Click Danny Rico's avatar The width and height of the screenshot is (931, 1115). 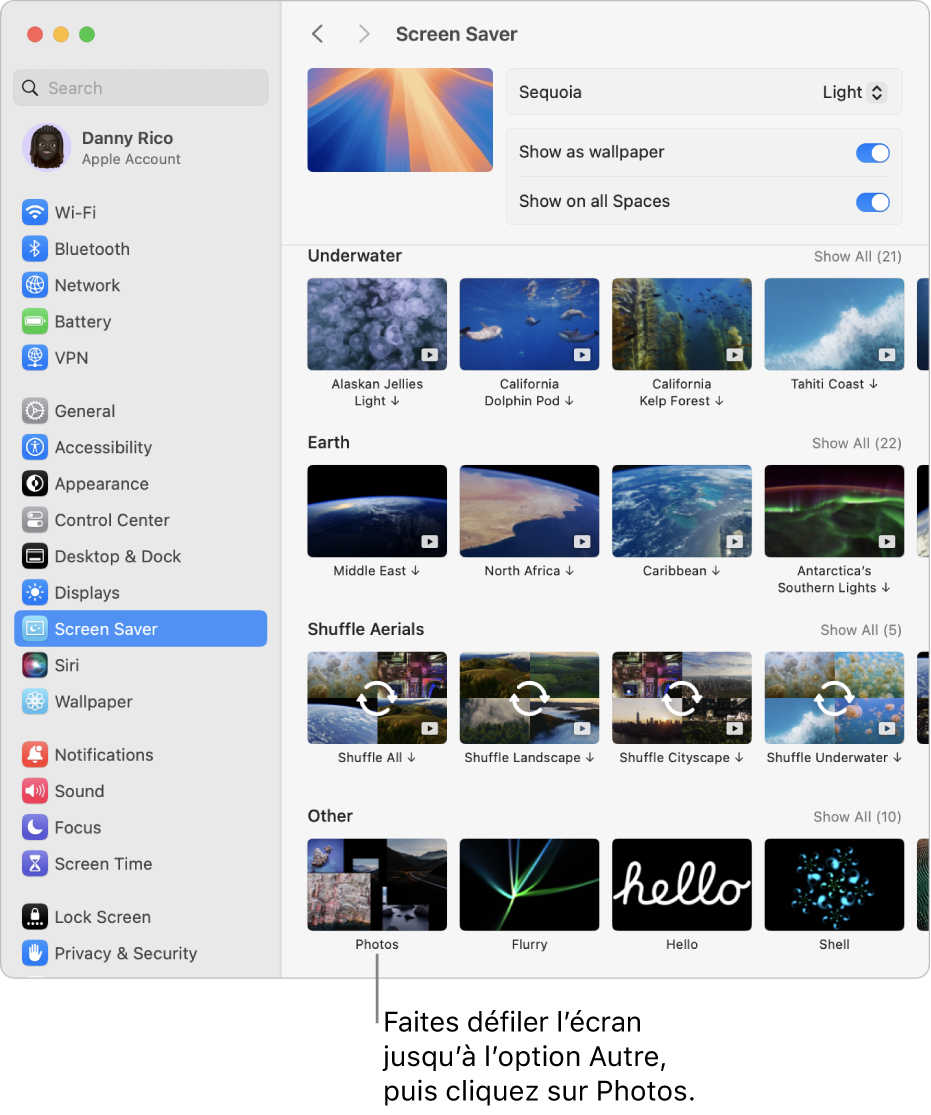coord(47,147)
